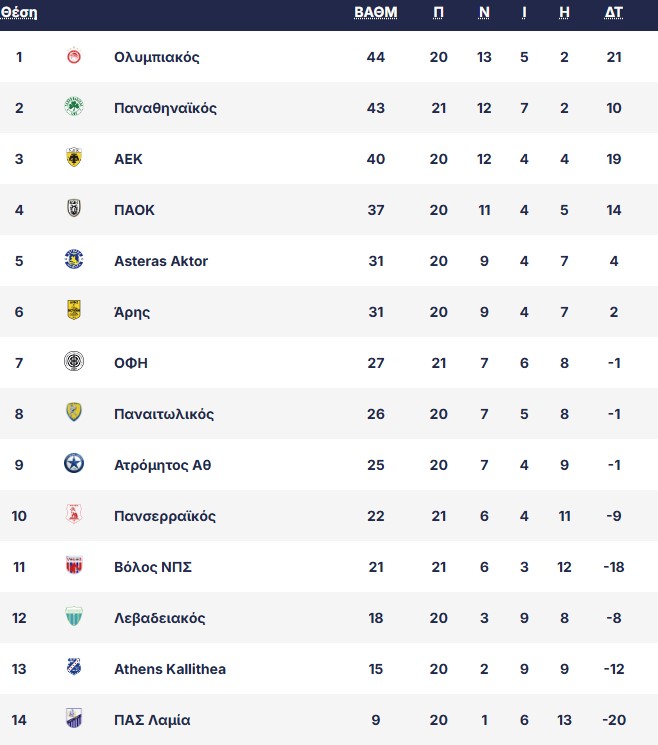The image size is (658, 745).
Task: Open the Βόλος ΝΠΣ striped badge
Action: tap(74, 565)
